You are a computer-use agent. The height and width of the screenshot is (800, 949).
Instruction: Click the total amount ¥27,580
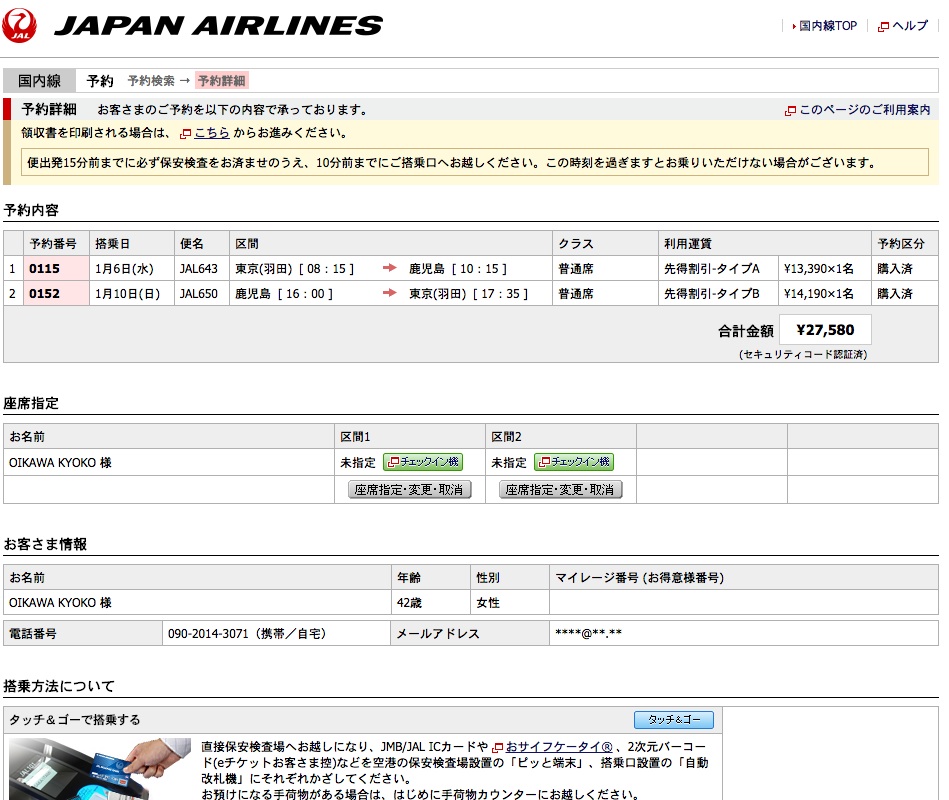point(826,330)
